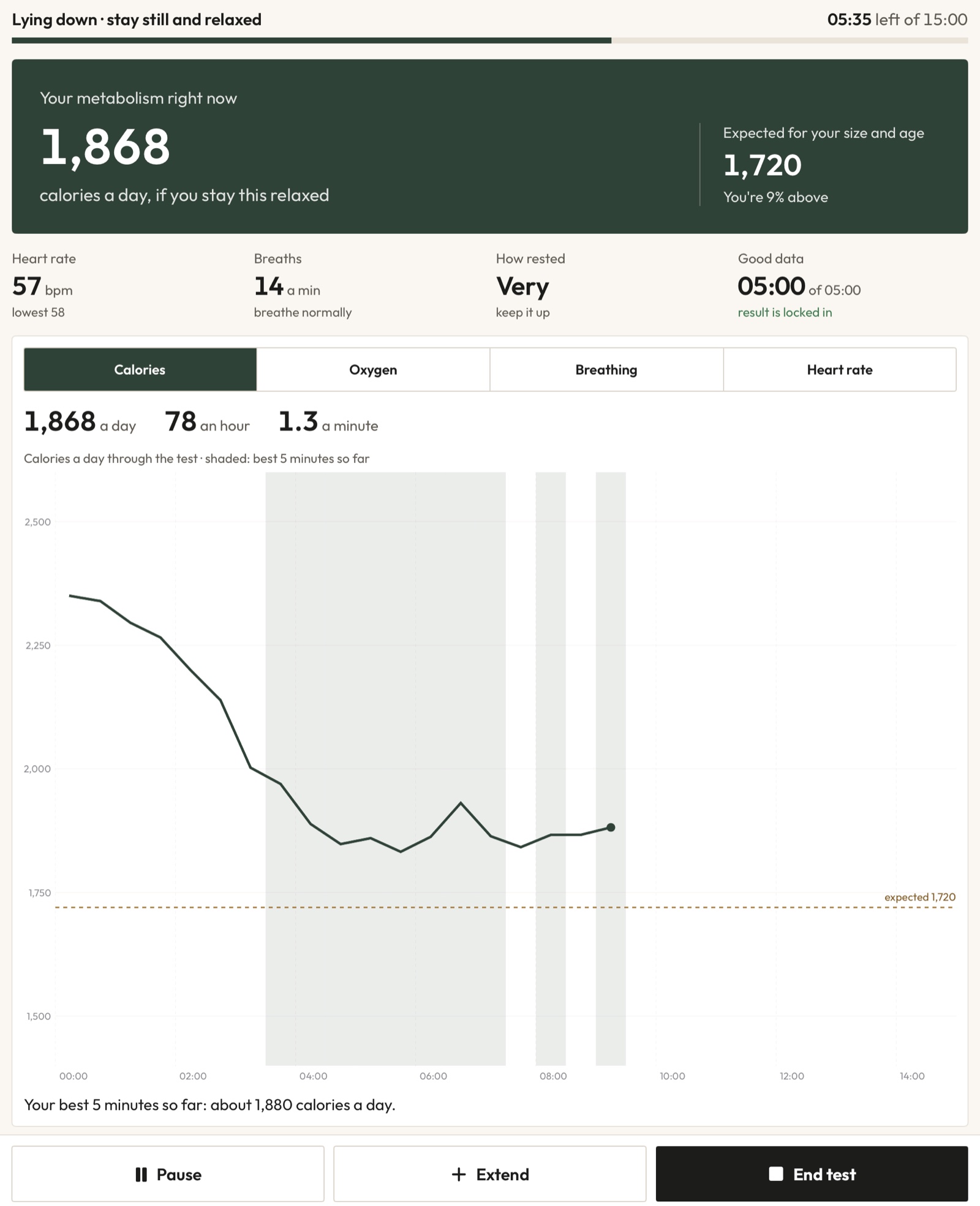The image size is (980, 1206).
Task: Click the expected 1,720 value in banner
Action: [x=762, y=165]
